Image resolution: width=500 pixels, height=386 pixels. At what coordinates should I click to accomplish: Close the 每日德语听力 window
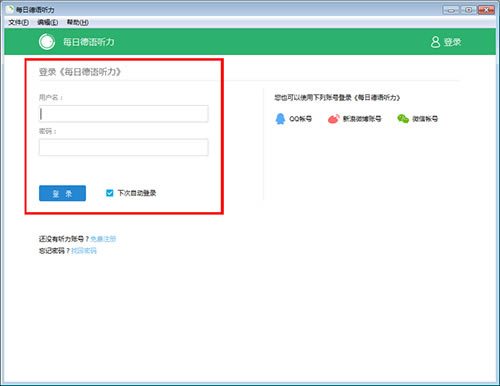click(486, 10)
